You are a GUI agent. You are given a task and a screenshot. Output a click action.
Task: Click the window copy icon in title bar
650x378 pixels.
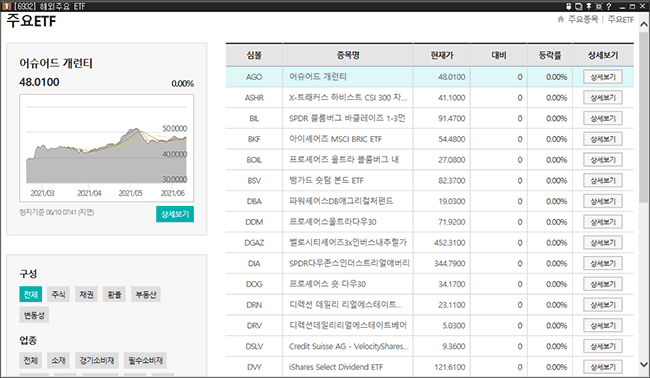(x=579, y=6)
